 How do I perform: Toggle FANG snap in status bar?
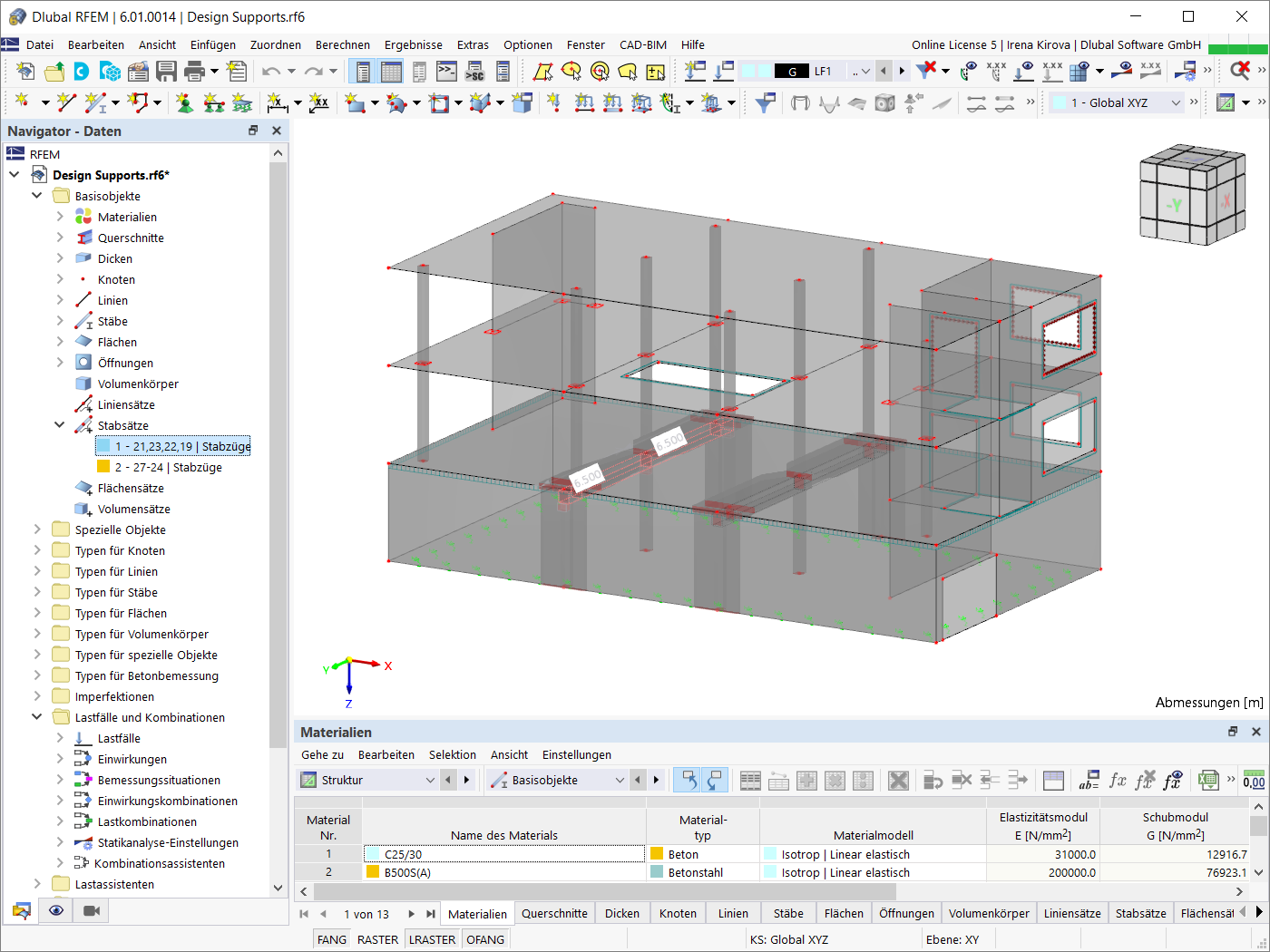coord(332,939)
